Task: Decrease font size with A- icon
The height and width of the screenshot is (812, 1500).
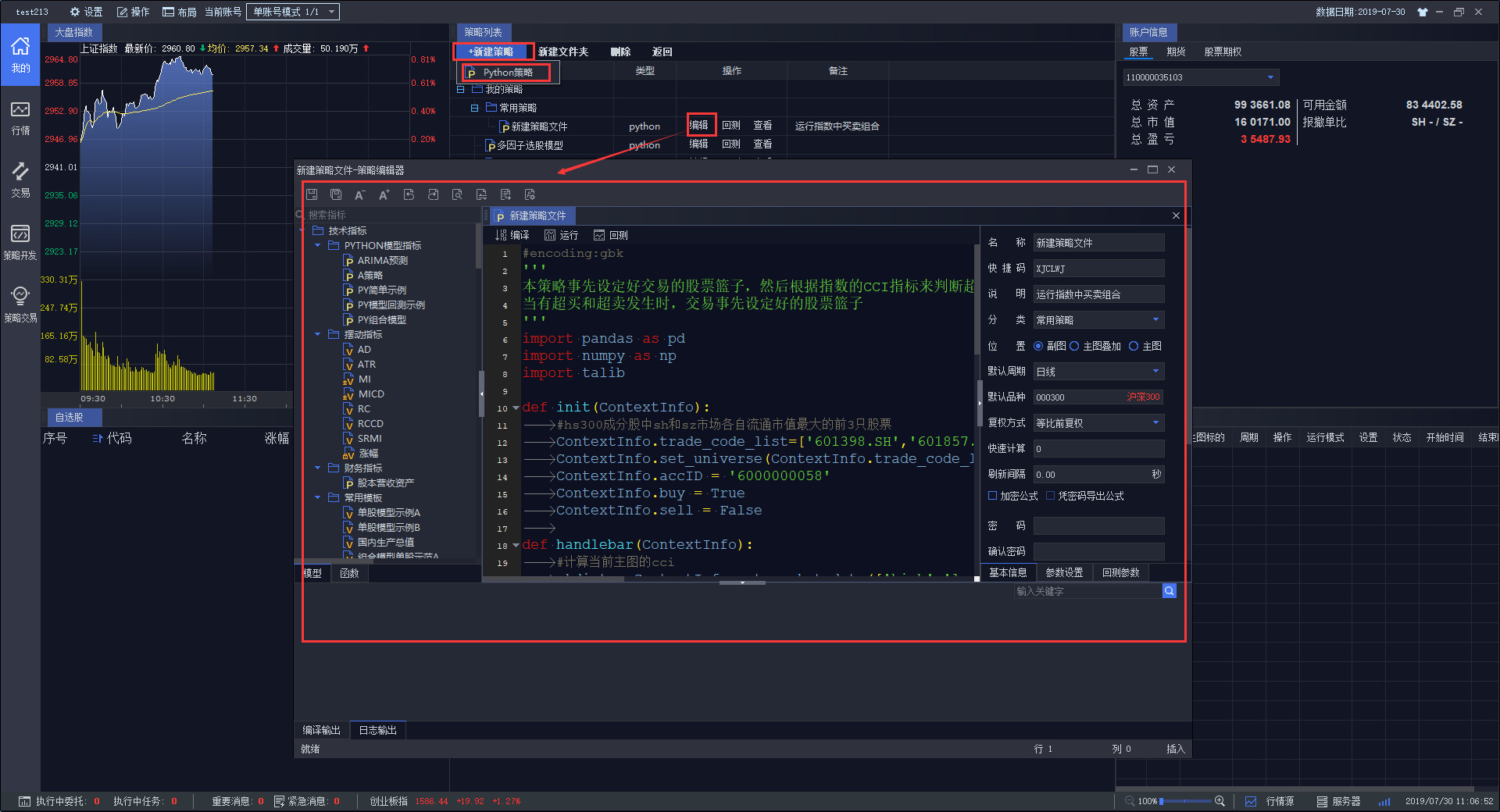Action: pyautogui.click(x=359, y=194)
